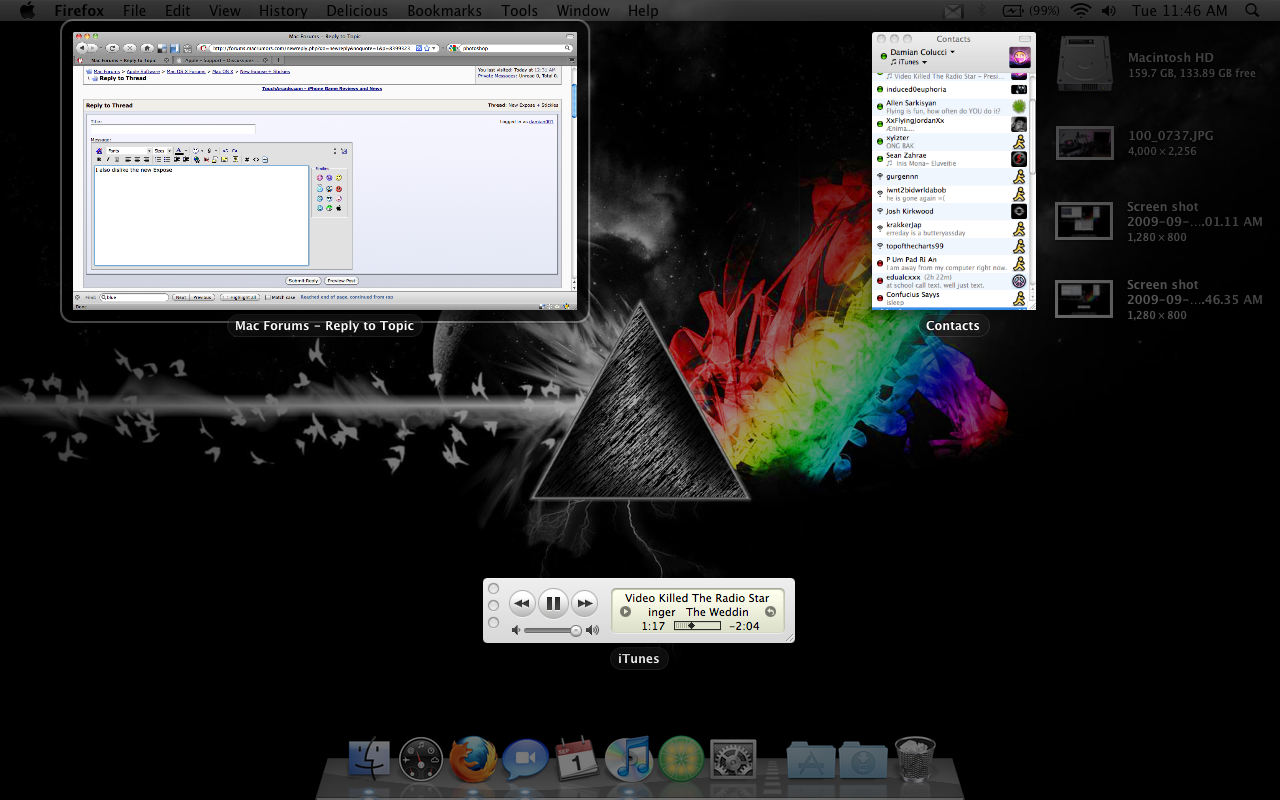Open the Bookmarks menu

[x=444, y=11]
